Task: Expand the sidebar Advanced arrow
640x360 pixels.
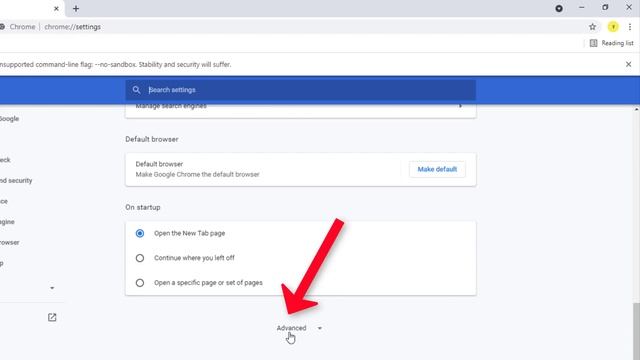Action: coord(52,288)
